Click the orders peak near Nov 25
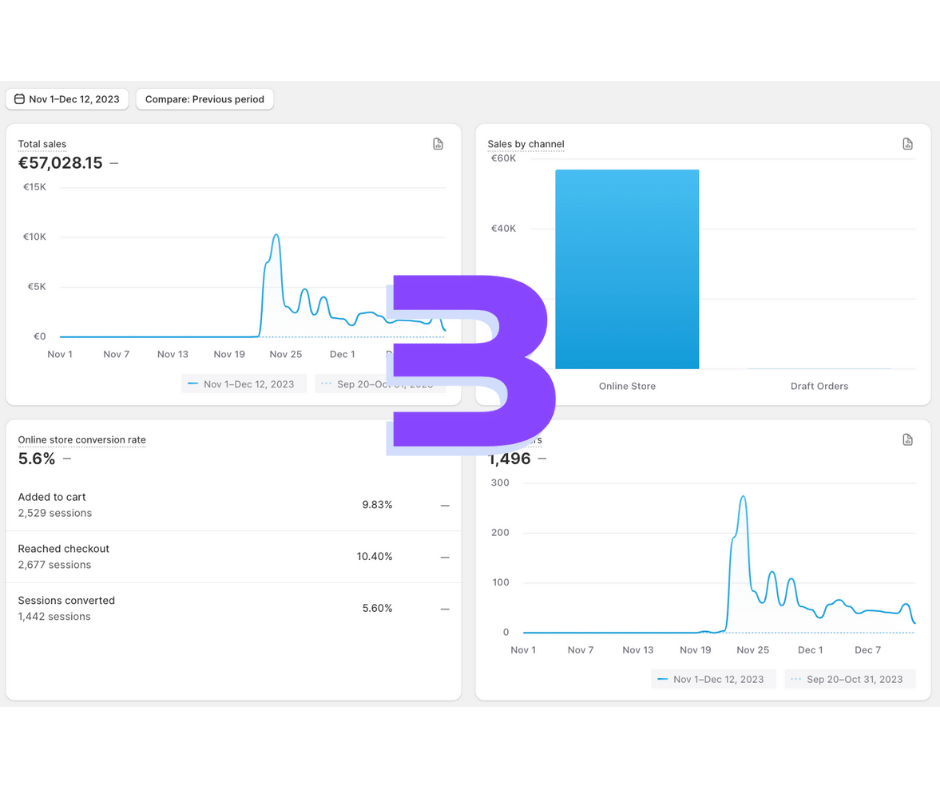Viewport: 940px width, 788px height. 743,497
